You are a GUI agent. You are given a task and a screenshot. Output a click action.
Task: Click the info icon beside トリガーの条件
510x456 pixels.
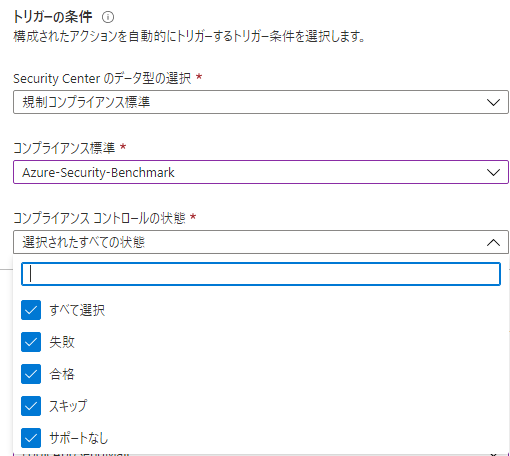coord(108,17)
